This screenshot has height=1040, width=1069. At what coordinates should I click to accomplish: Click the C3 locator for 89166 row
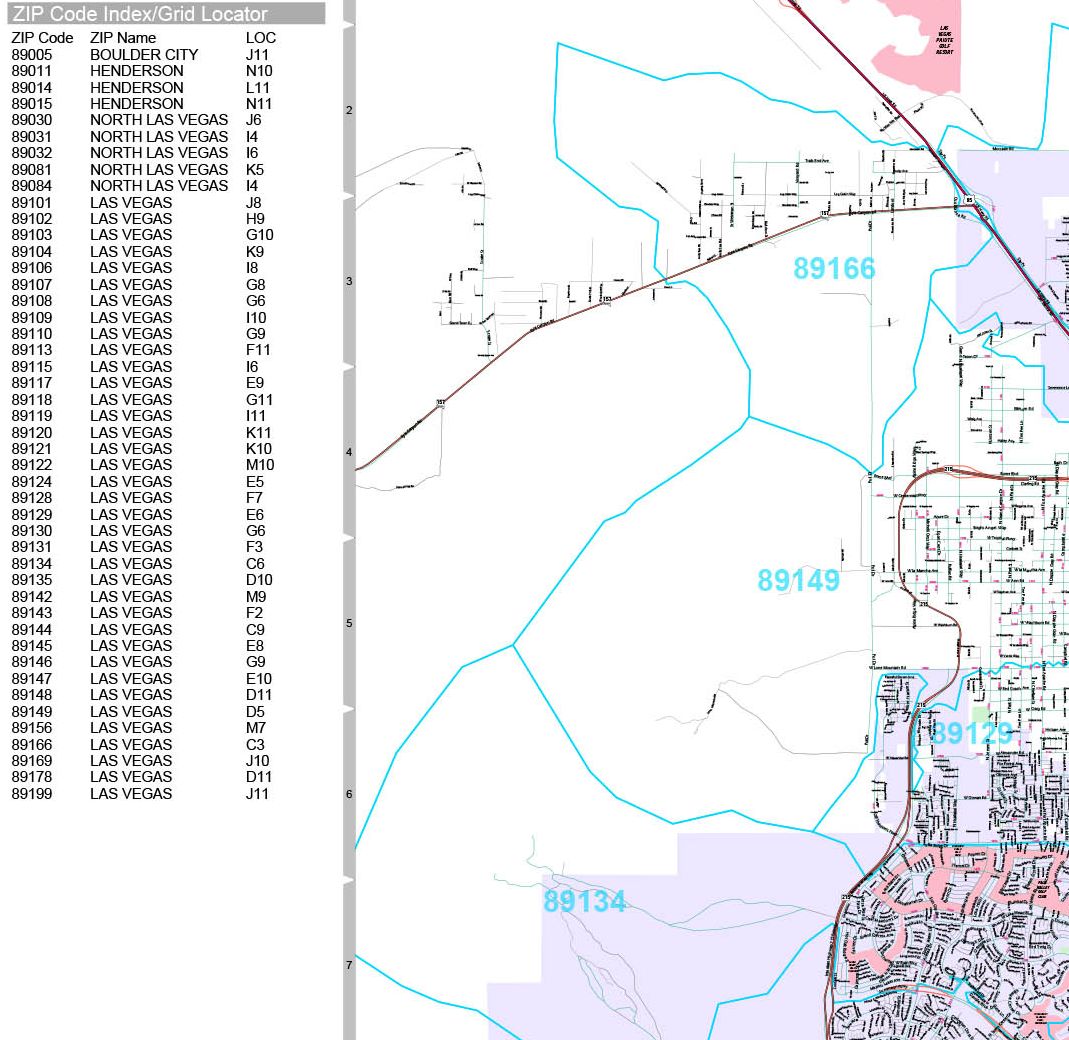click(x=256, y=745)
